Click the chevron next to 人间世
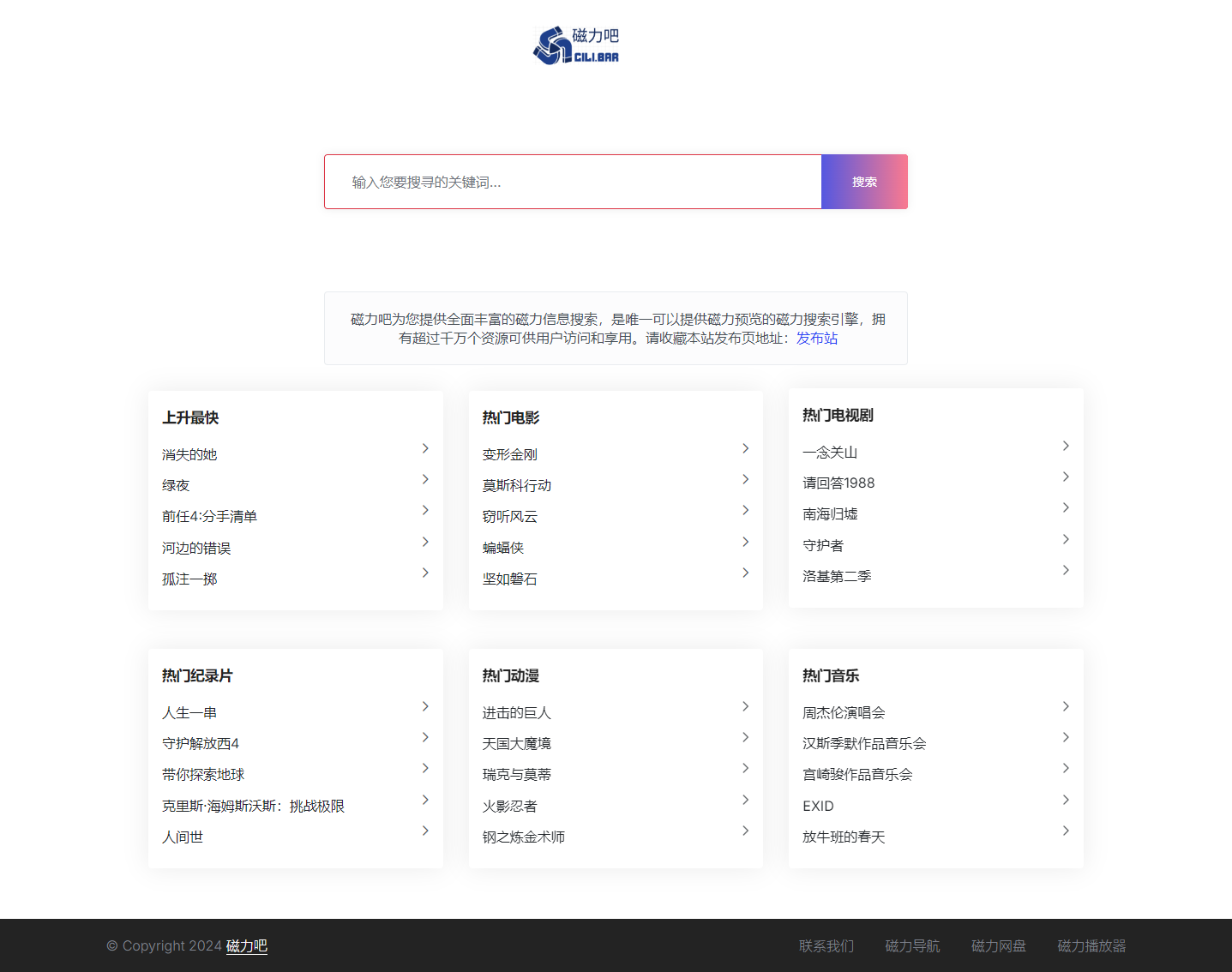 click(x=425, y=831)
